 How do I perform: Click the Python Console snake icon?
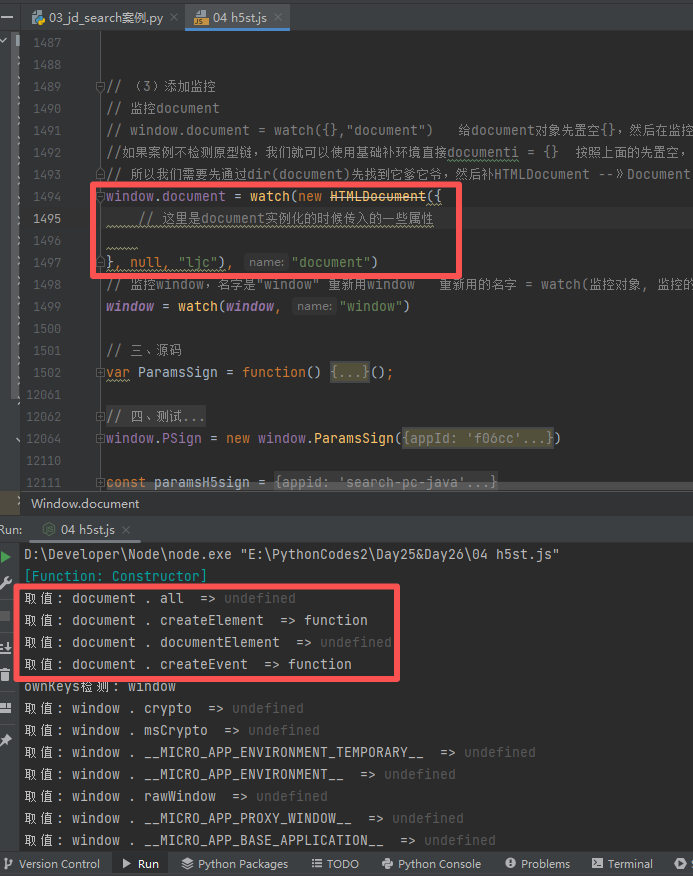[x=387, y=864]
